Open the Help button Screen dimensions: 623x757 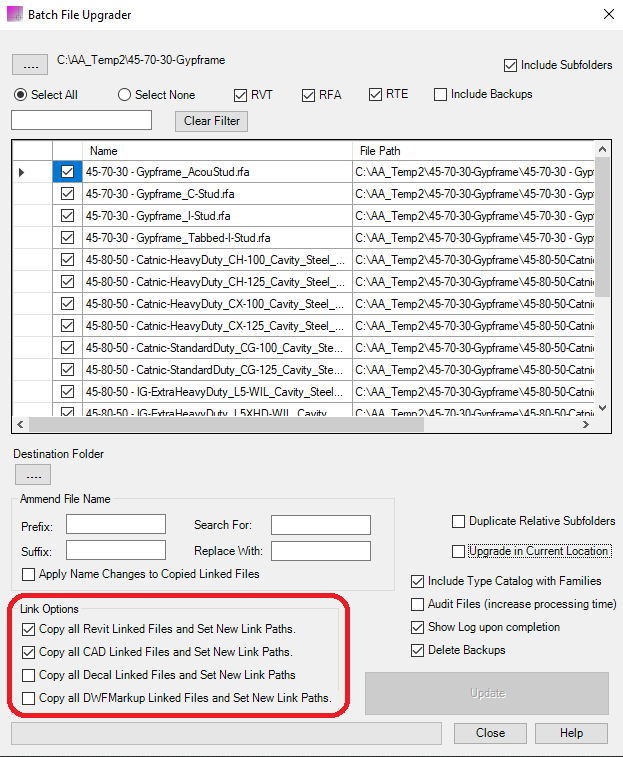click(x=571, y=733)
